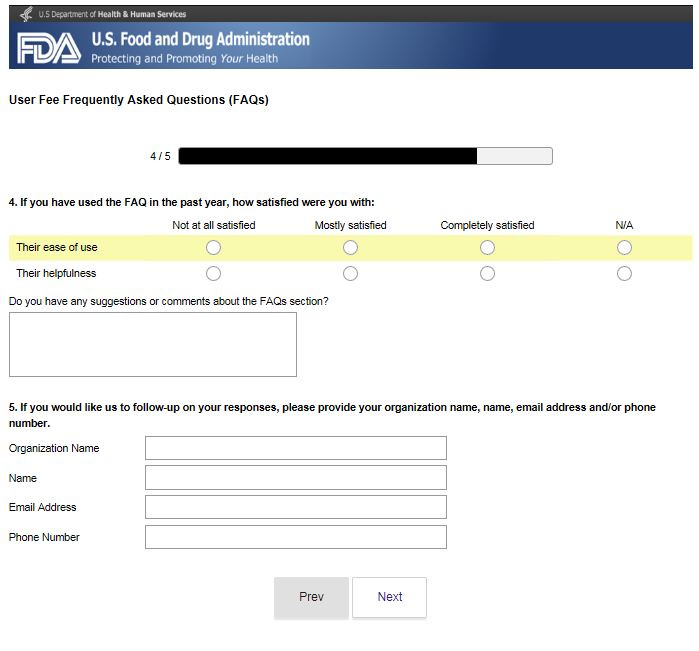The width and height of the screenshot is (699, 651).
Task: Focus the Email Address input
Action: (295, 507)
